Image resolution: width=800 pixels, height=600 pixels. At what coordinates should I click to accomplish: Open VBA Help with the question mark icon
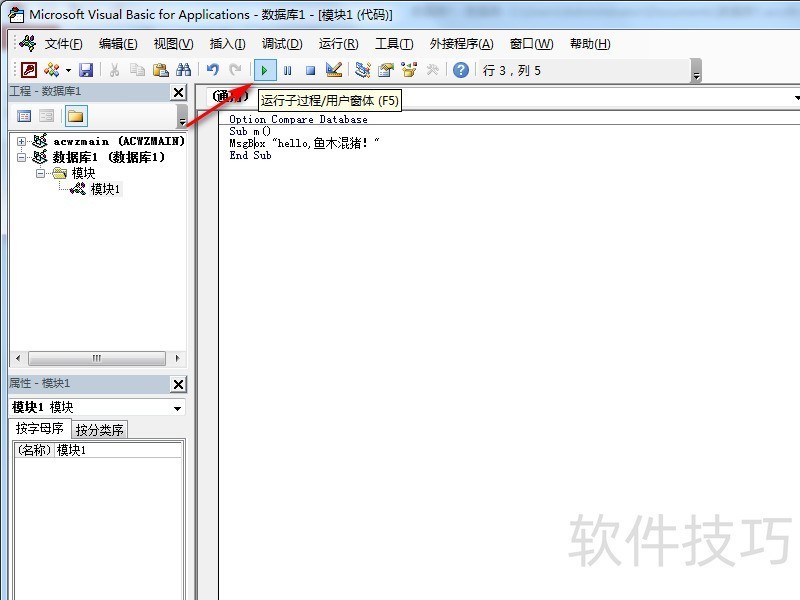[460, 70]
